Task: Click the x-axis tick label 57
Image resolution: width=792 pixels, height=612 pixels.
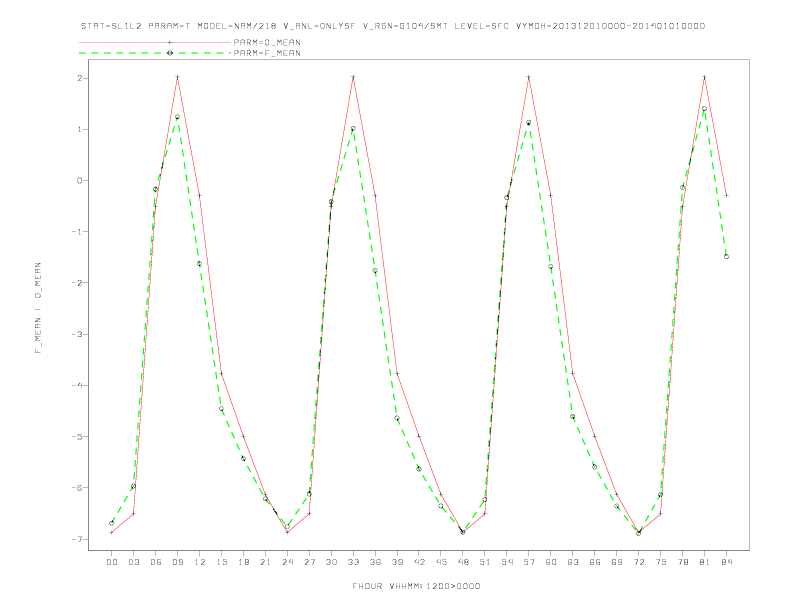Action: pos(529,562)
